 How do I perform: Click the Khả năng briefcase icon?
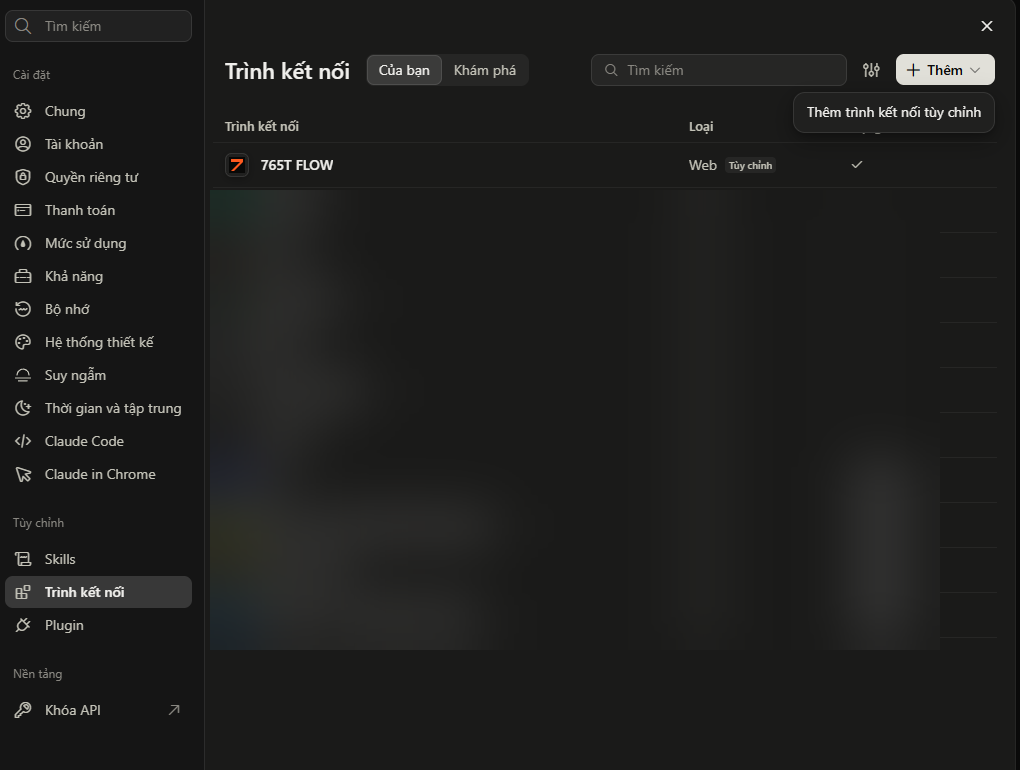click(23, 276)
